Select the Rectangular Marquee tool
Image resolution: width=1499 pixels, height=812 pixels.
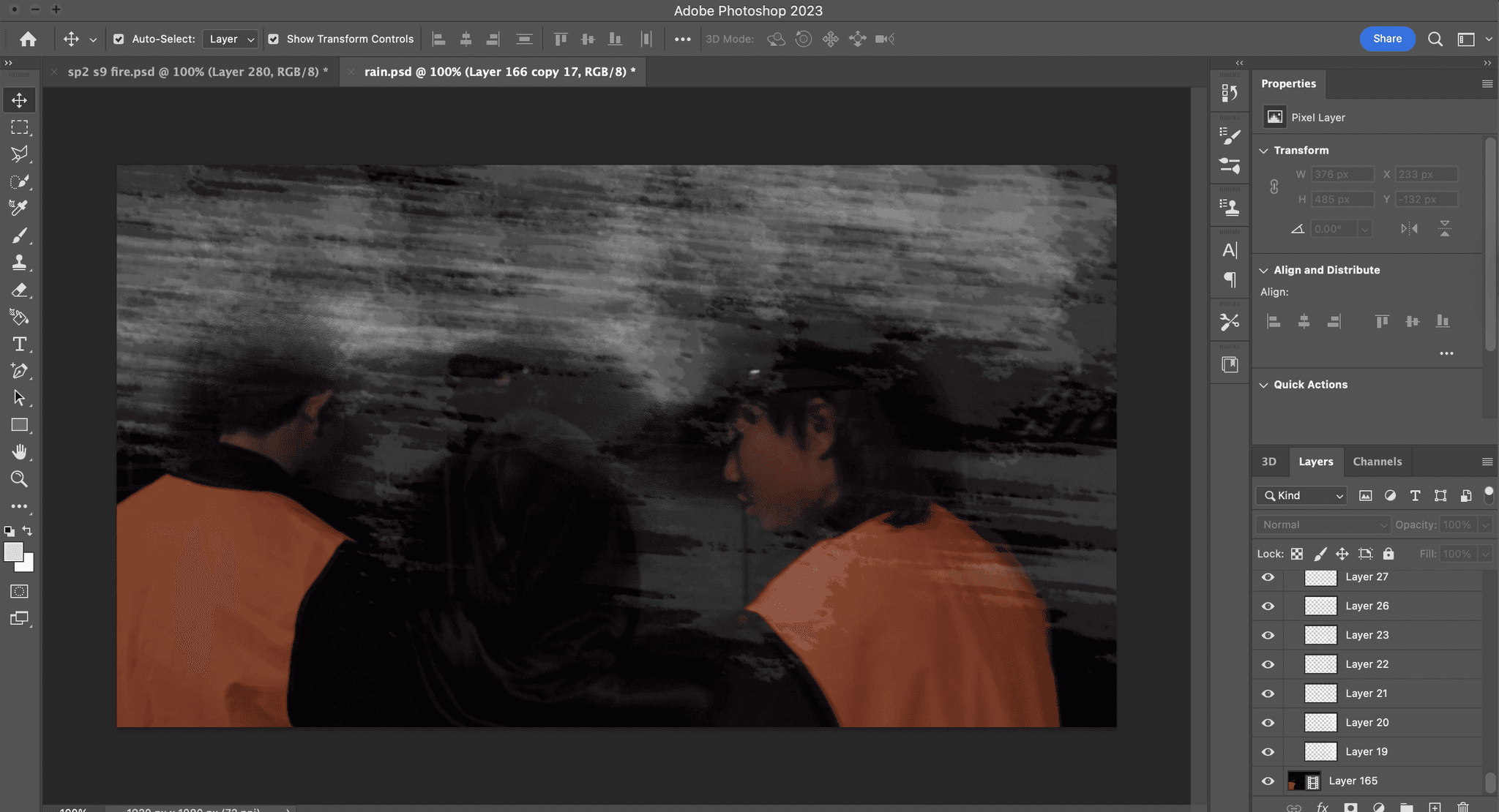point(20,127)
